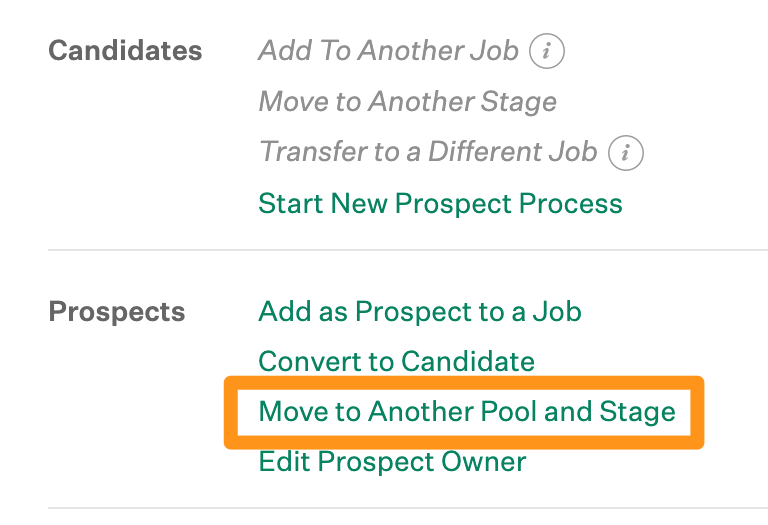
Task: Choose Move to Another Stage
Action: click(408, 102)
